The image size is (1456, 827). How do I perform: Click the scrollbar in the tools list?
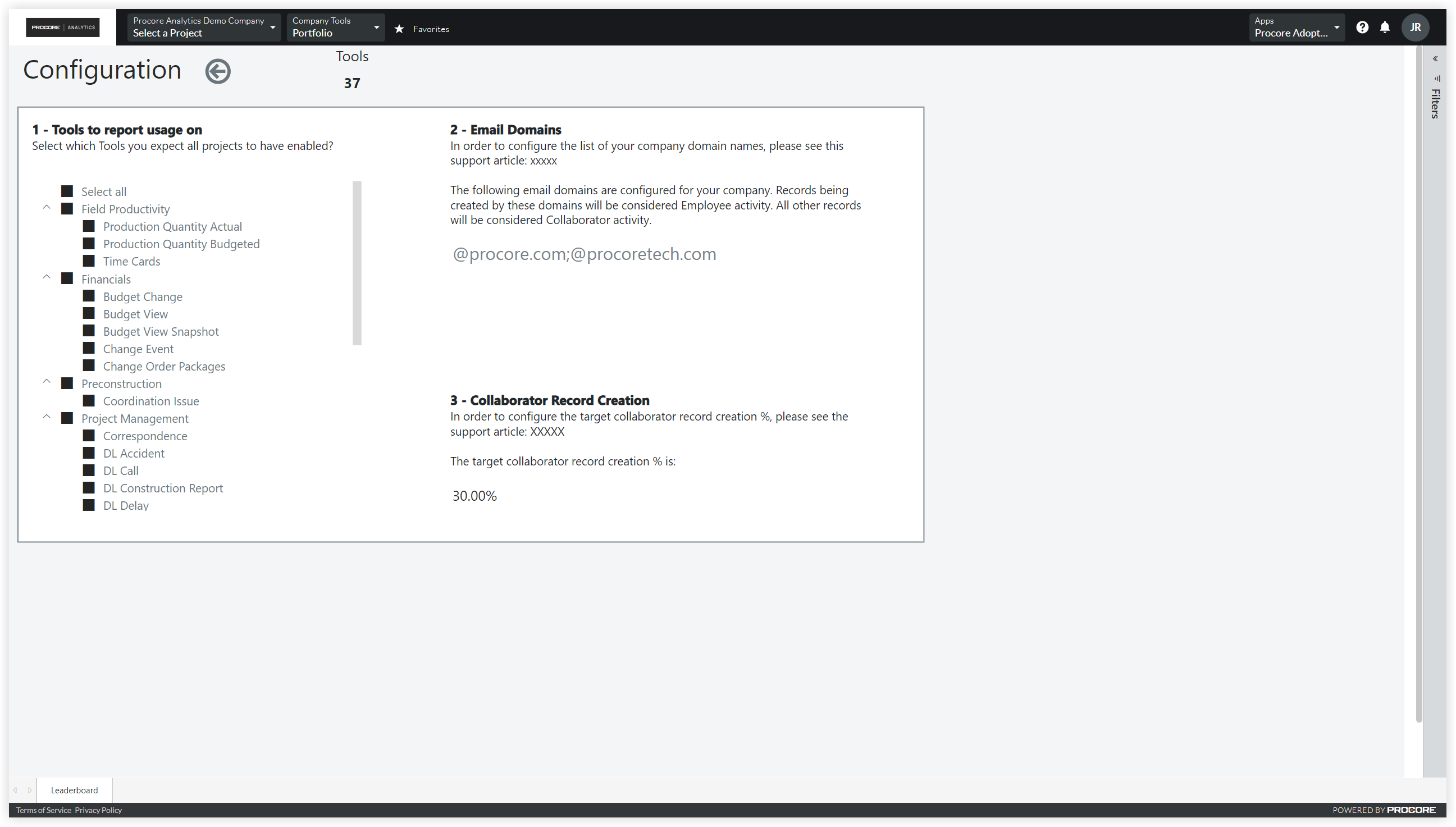point(357,261)
